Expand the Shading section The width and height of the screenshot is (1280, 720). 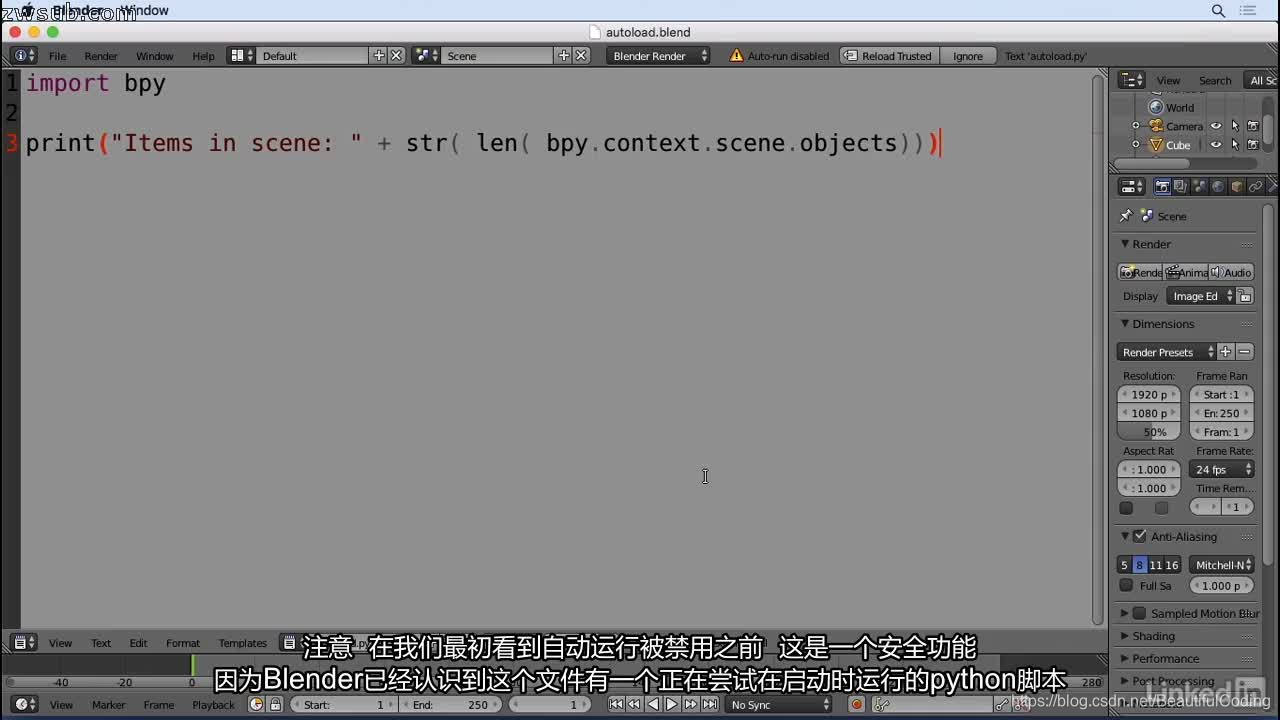tap(1155, 635)
